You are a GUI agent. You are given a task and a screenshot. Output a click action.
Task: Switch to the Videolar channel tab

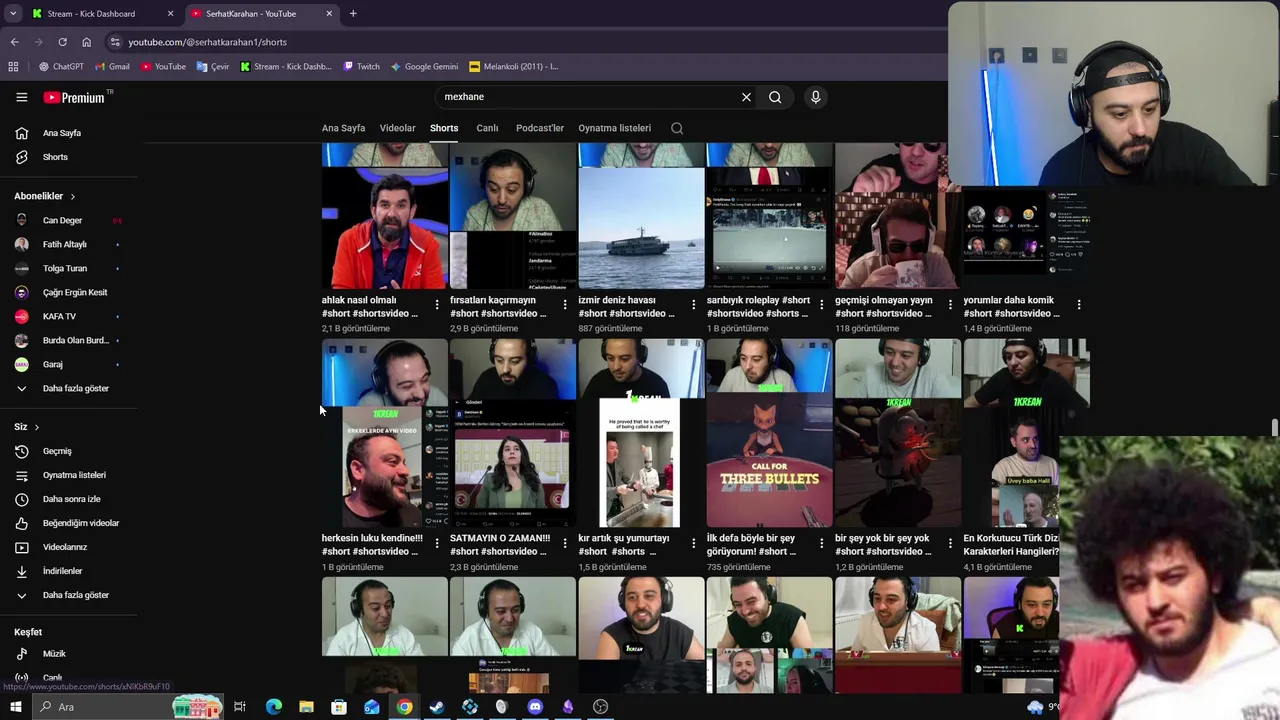tap(397, 128)
